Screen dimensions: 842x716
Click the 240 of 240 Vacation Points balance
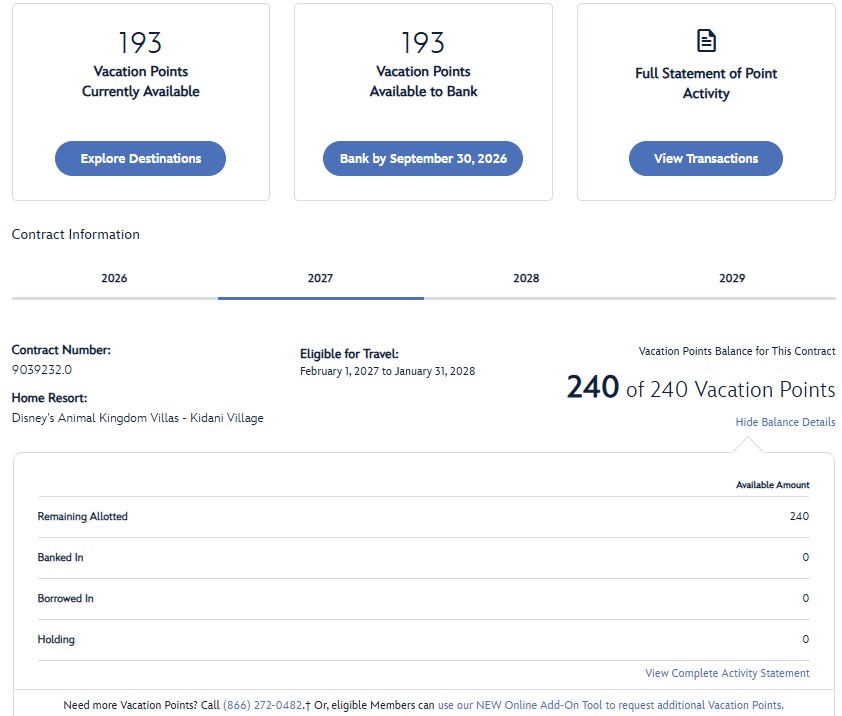(x=700, y=388)
